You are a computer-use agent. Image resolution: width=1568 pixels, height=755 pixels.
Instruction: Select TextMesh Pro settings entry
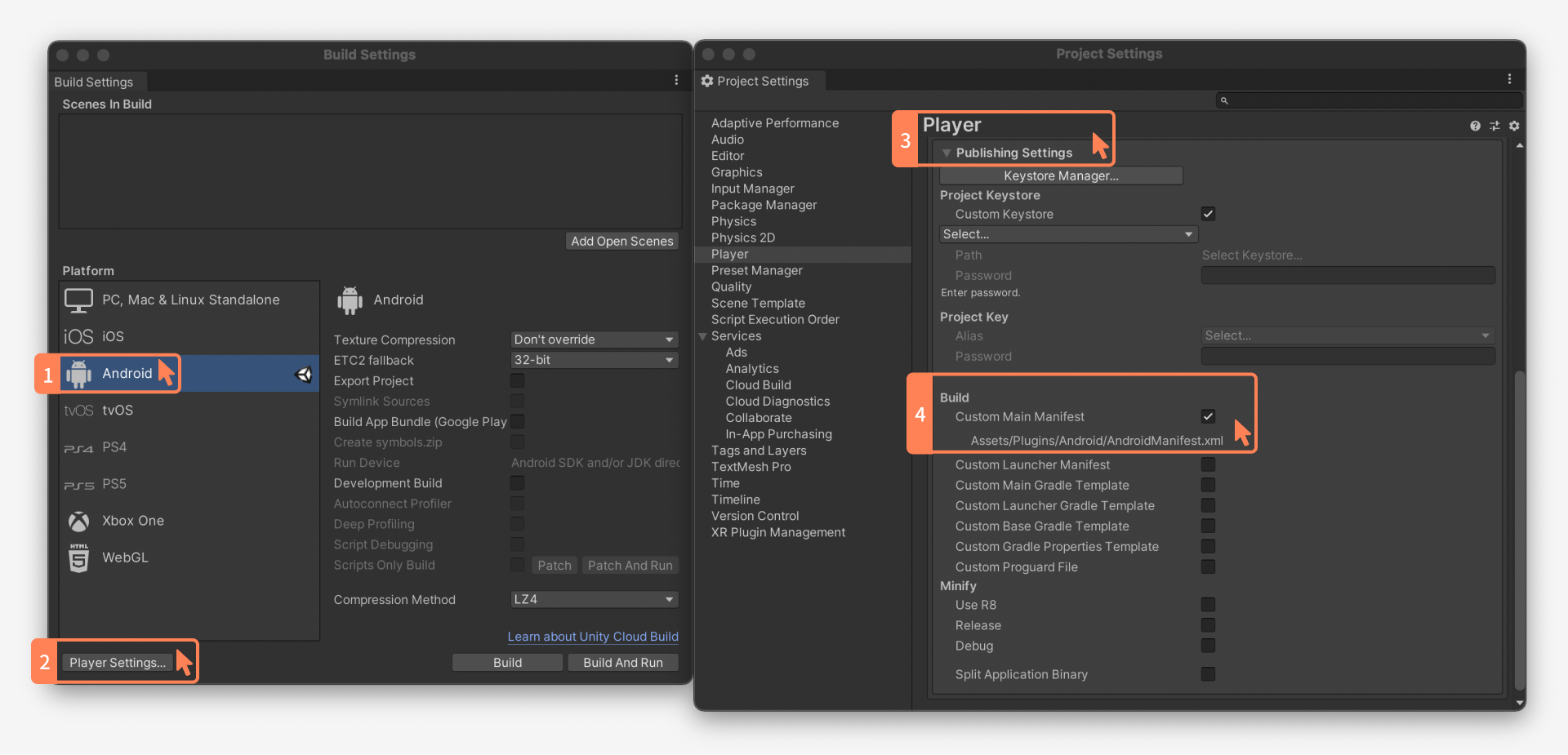[751, 467]
